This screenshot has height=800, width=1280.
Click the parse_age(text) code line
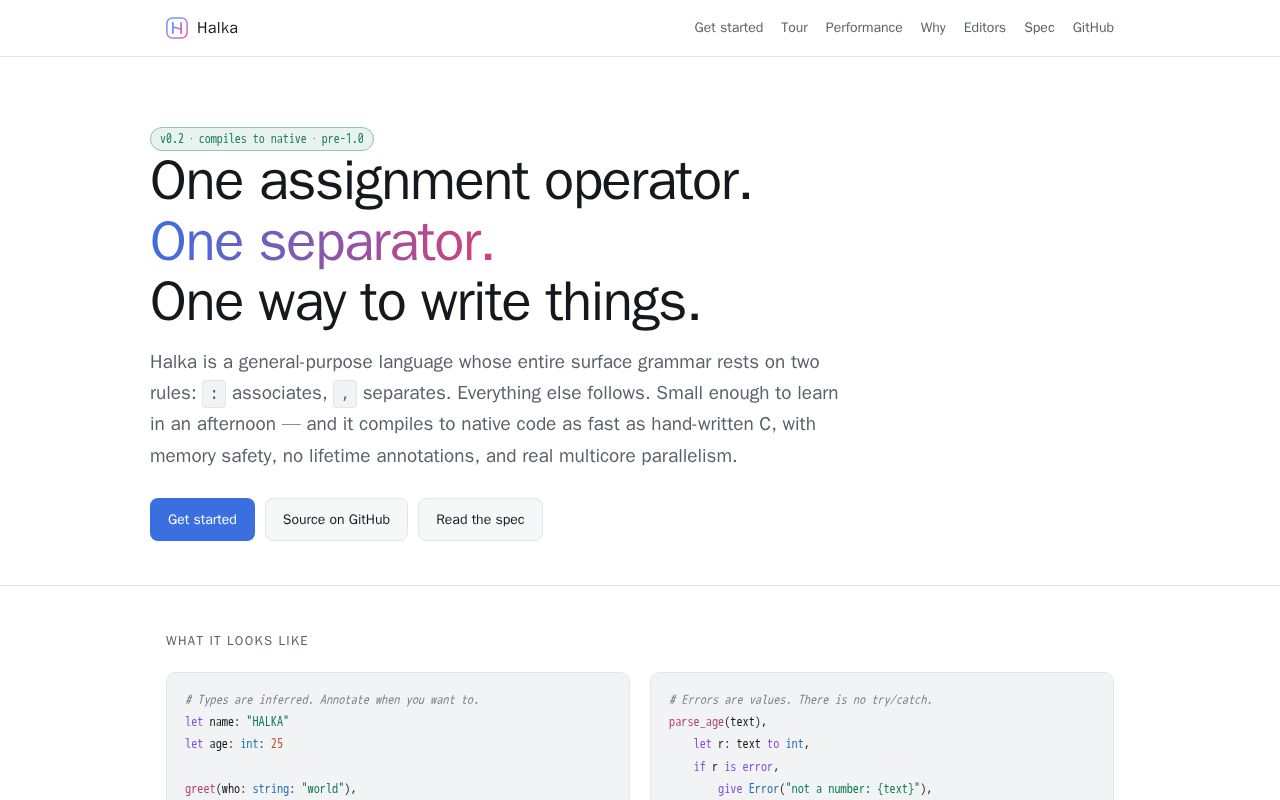click(718, 722)
